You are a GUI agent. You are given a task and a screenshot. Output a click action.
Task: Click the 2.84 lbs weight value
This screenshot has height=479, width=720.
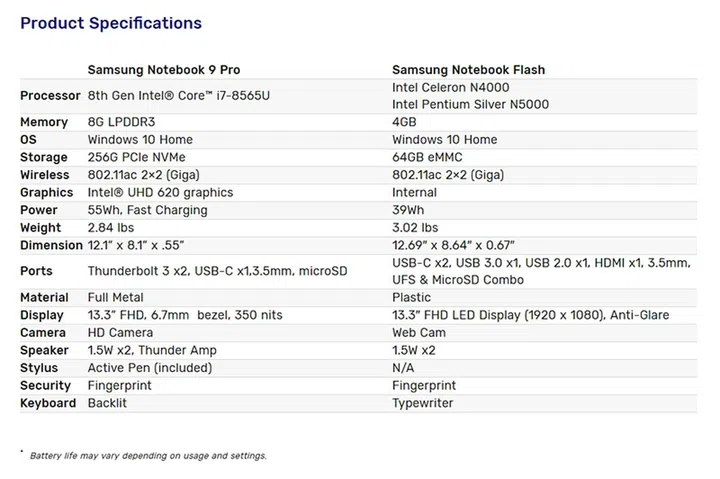(x=113, y=228)
